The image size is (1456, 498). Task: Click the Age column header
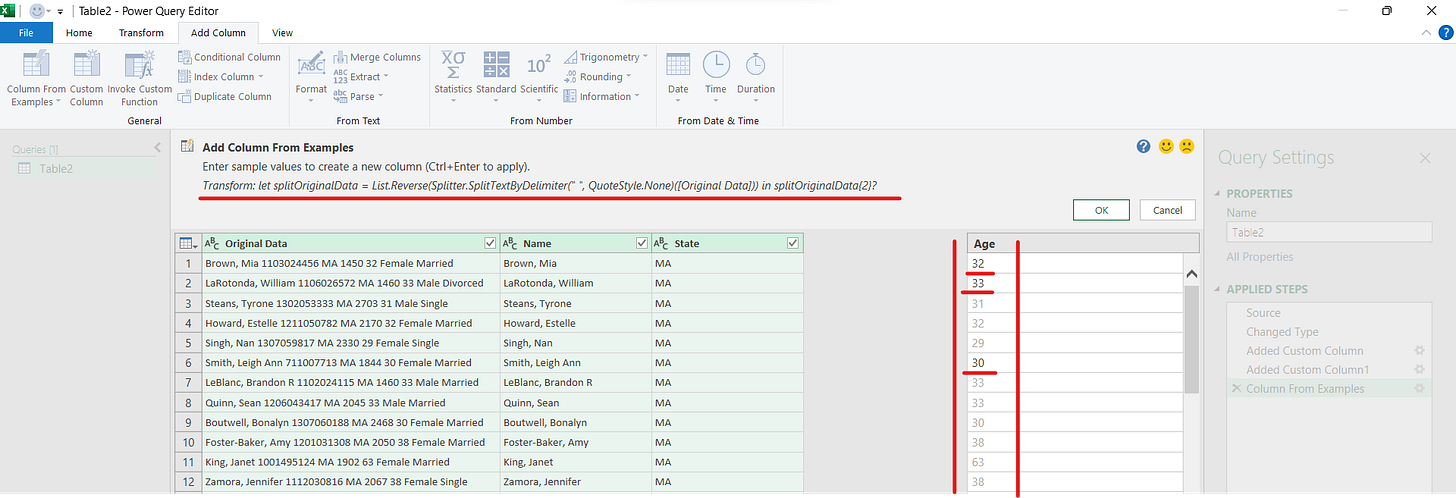click(1083, 243)
